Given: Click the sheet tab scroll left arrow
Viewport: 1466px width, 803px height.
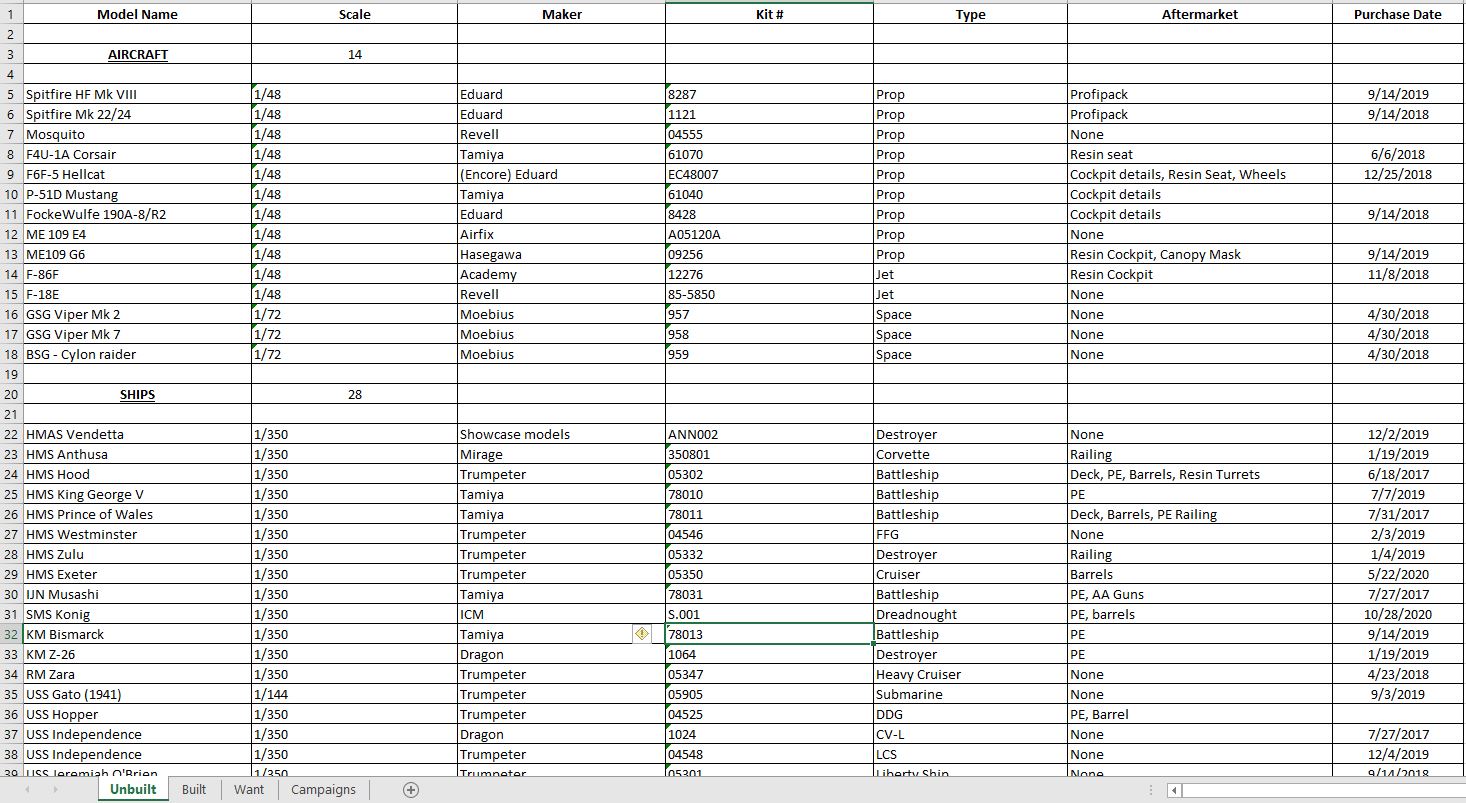Looking at the screenshot, I should pos(28,790).
